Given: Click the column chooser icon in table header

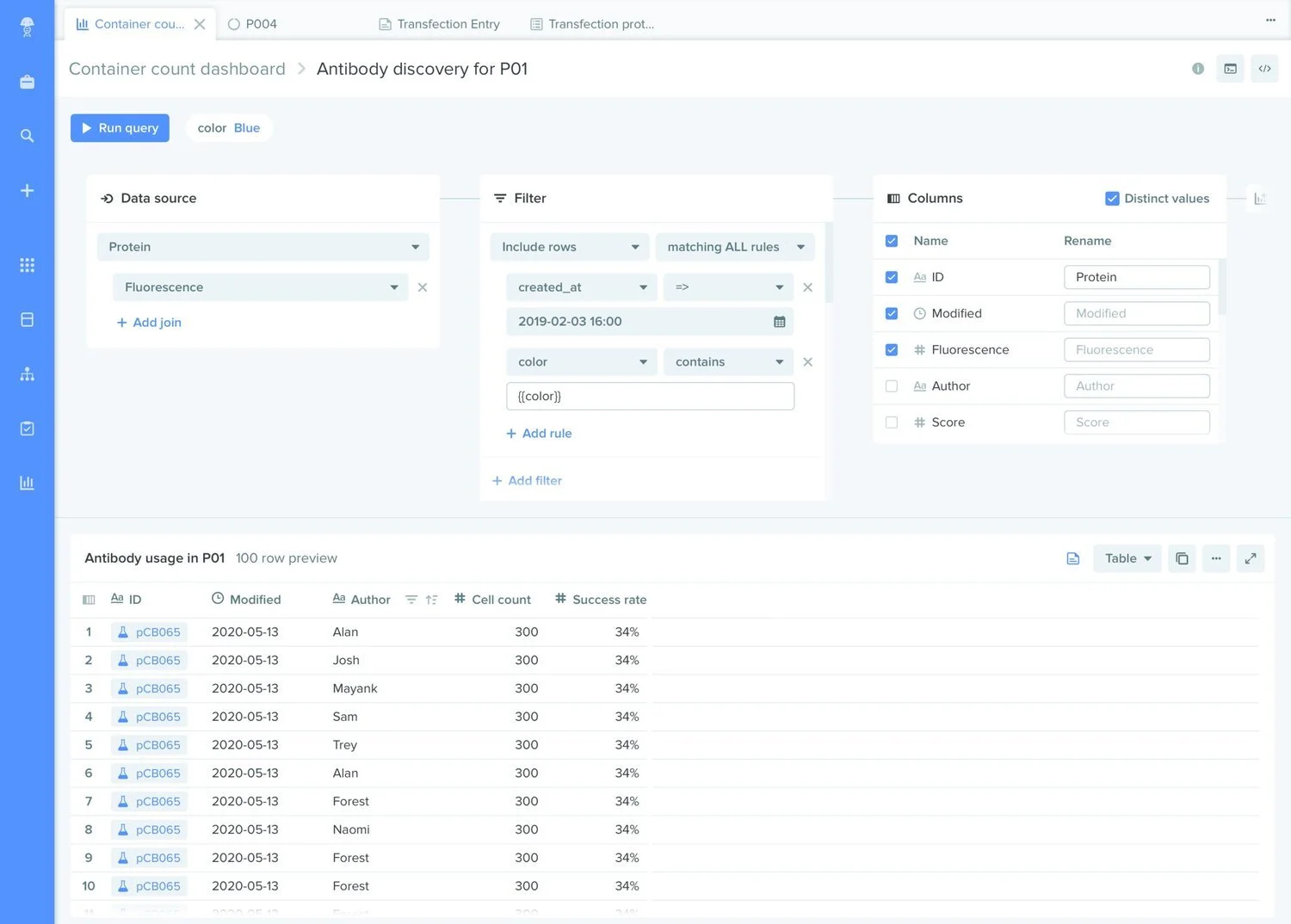Looking at the screenshot, I should coord(89,600).
